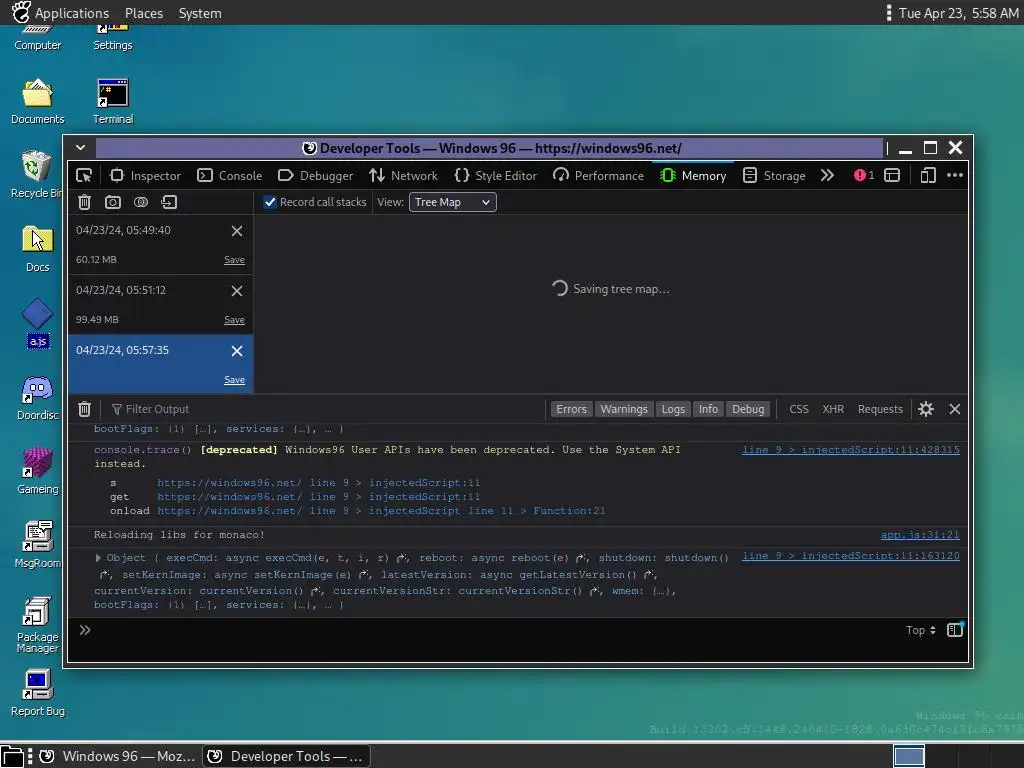This screenshot has height=768, width=1024.
Task: Expand the logged Object entry
Action: (98, 558)
